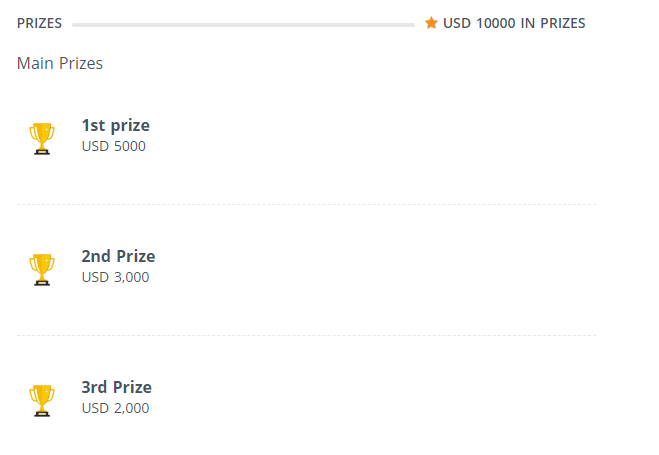Click the gray bar beside PRIZES heading
The width and height of the screenshot is (659, 455).
coord(243,24)
